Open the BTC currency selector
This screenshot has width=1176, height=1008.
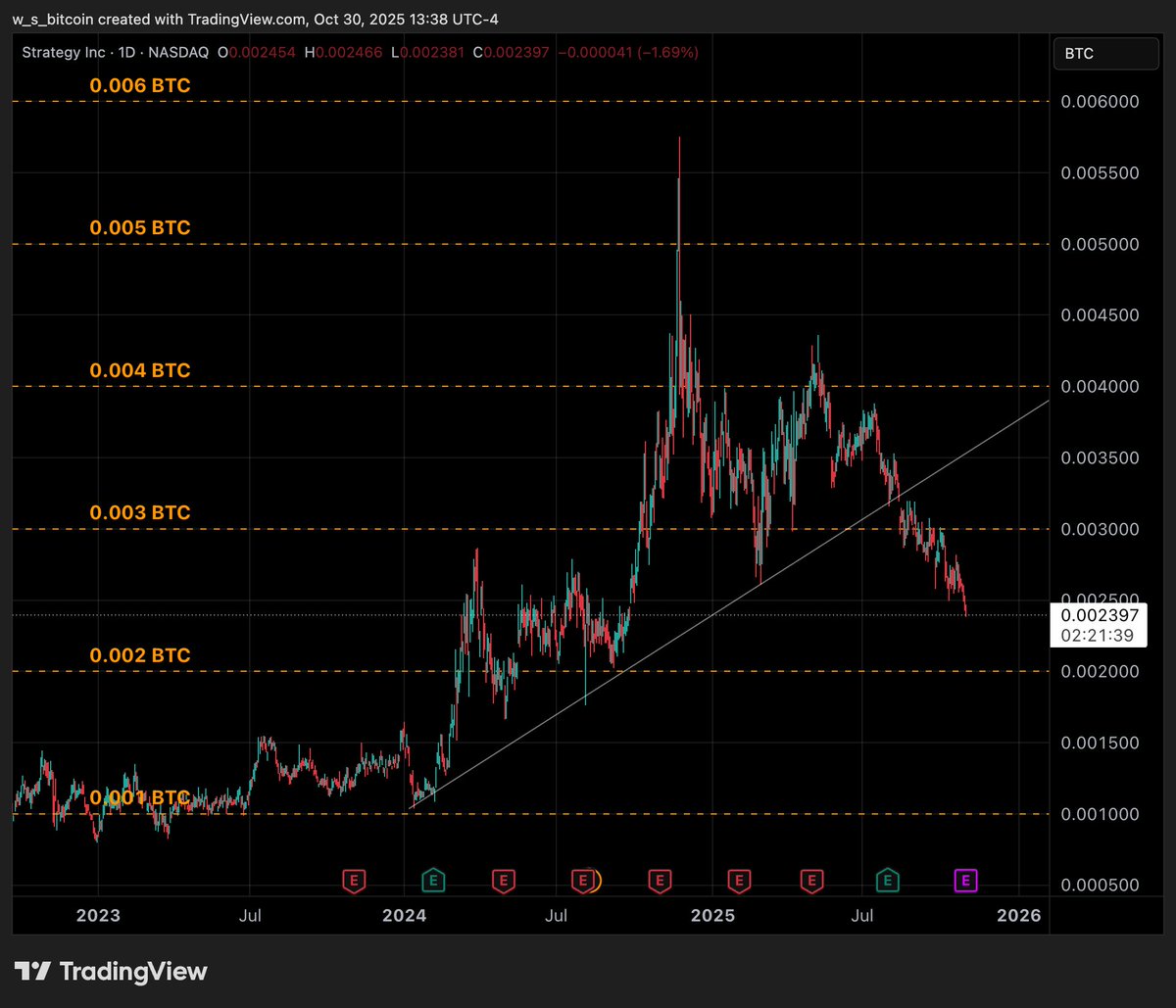pos(1105,54)
